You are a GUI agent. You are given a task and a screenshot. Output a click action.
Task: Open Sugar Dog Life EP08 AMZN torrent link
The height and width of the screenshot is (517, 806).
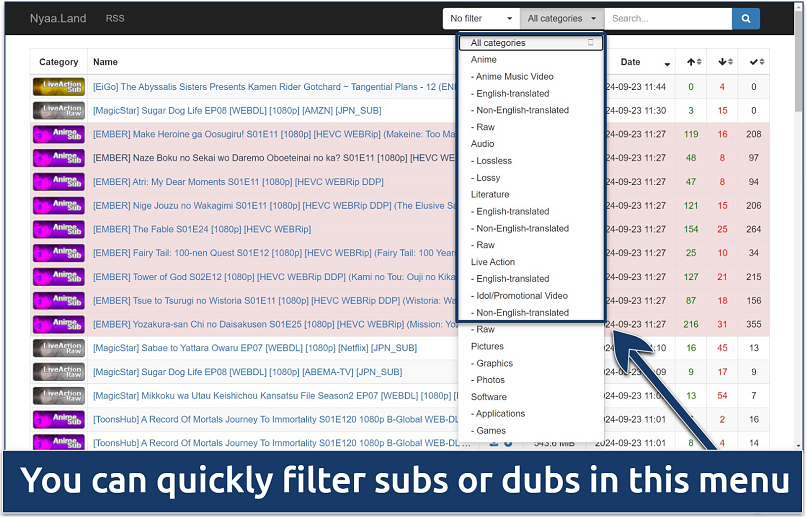(x=237, y=110)
